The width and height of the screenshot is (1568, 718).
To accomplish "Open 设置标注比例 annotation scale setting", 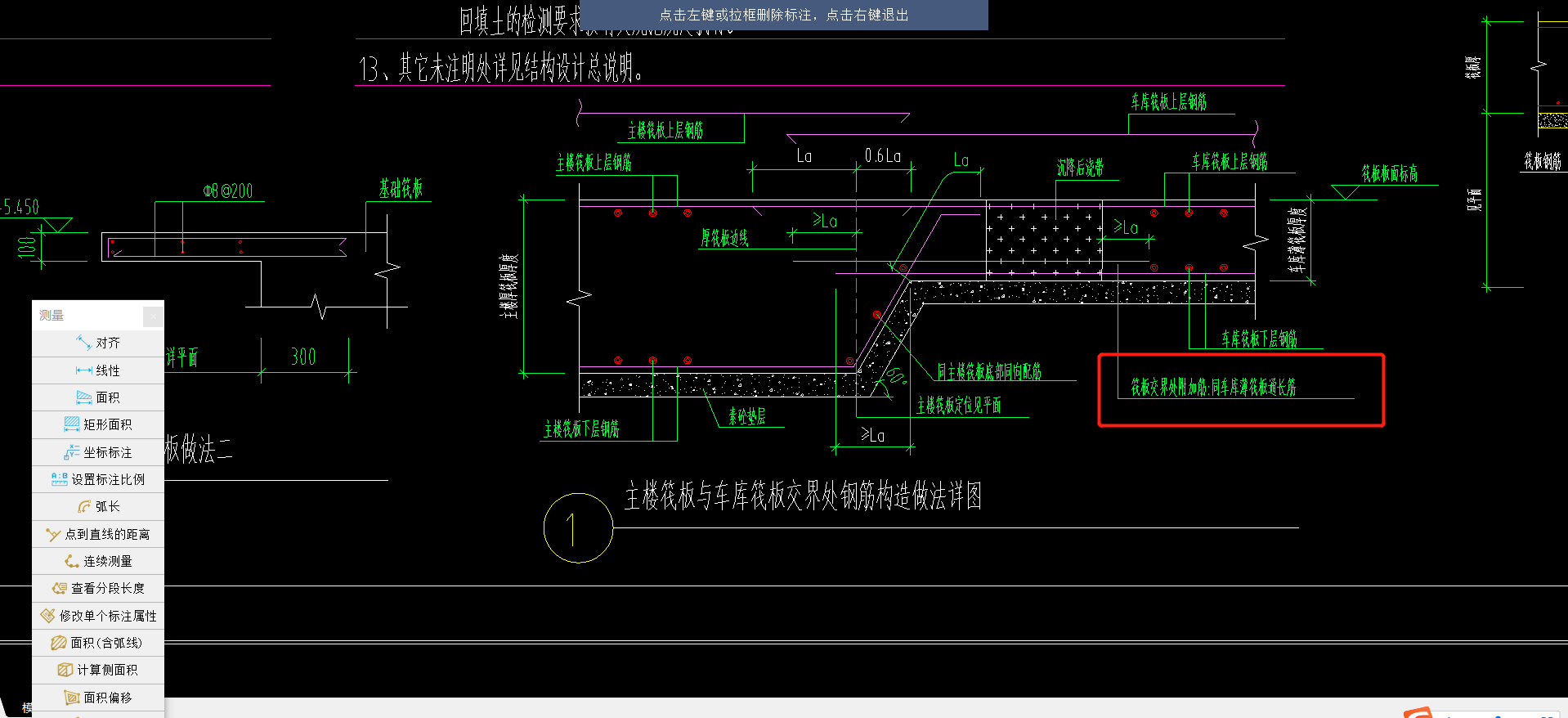I will [98, 479].
